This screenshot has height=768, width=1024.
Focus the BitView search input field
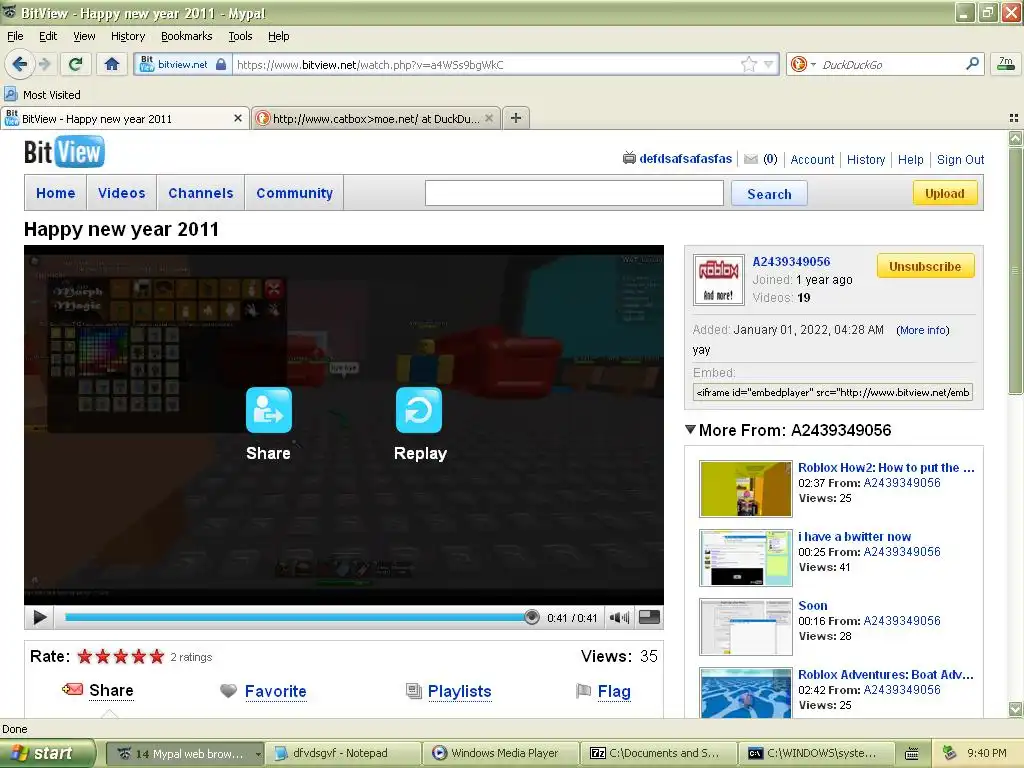coord(574,193)
